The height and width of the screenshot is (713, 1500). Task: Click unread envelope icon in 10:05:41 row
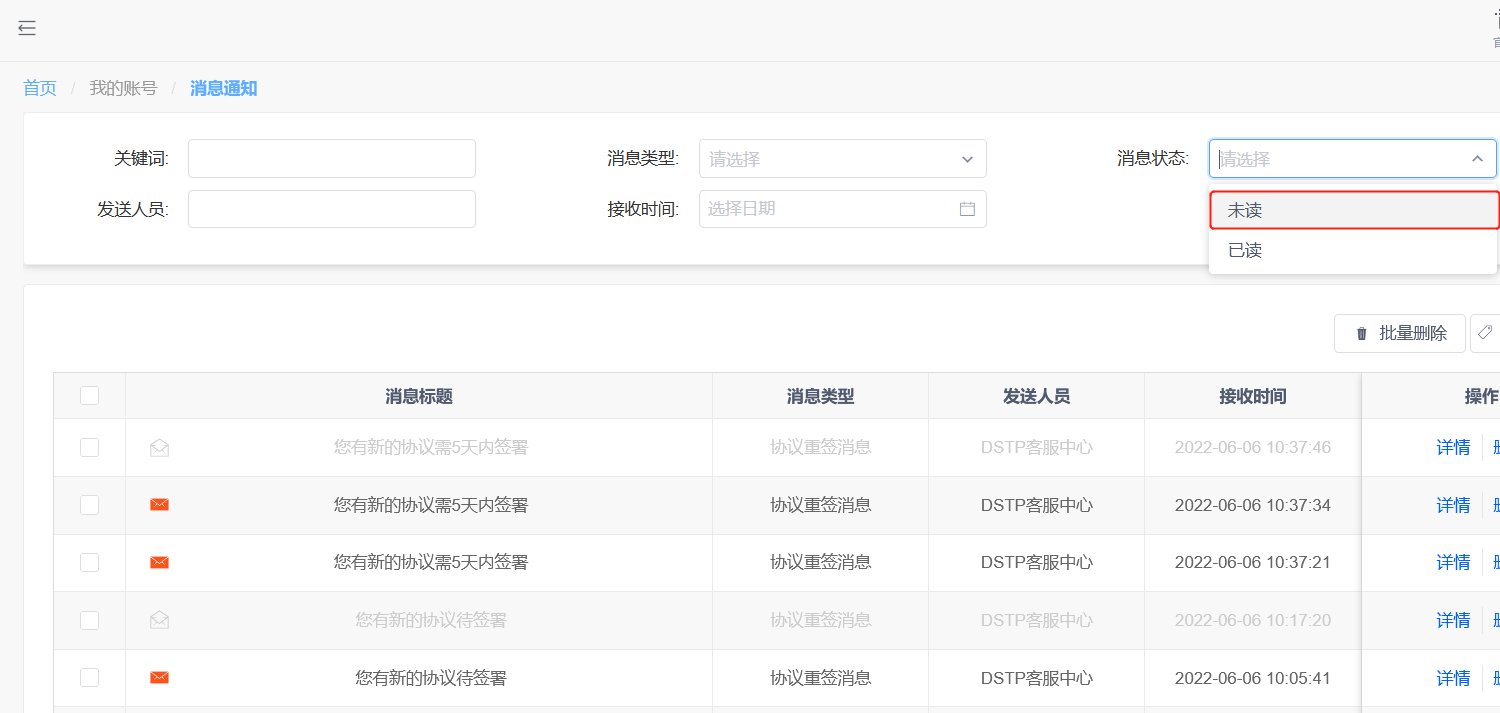click(x=159, y=678)
